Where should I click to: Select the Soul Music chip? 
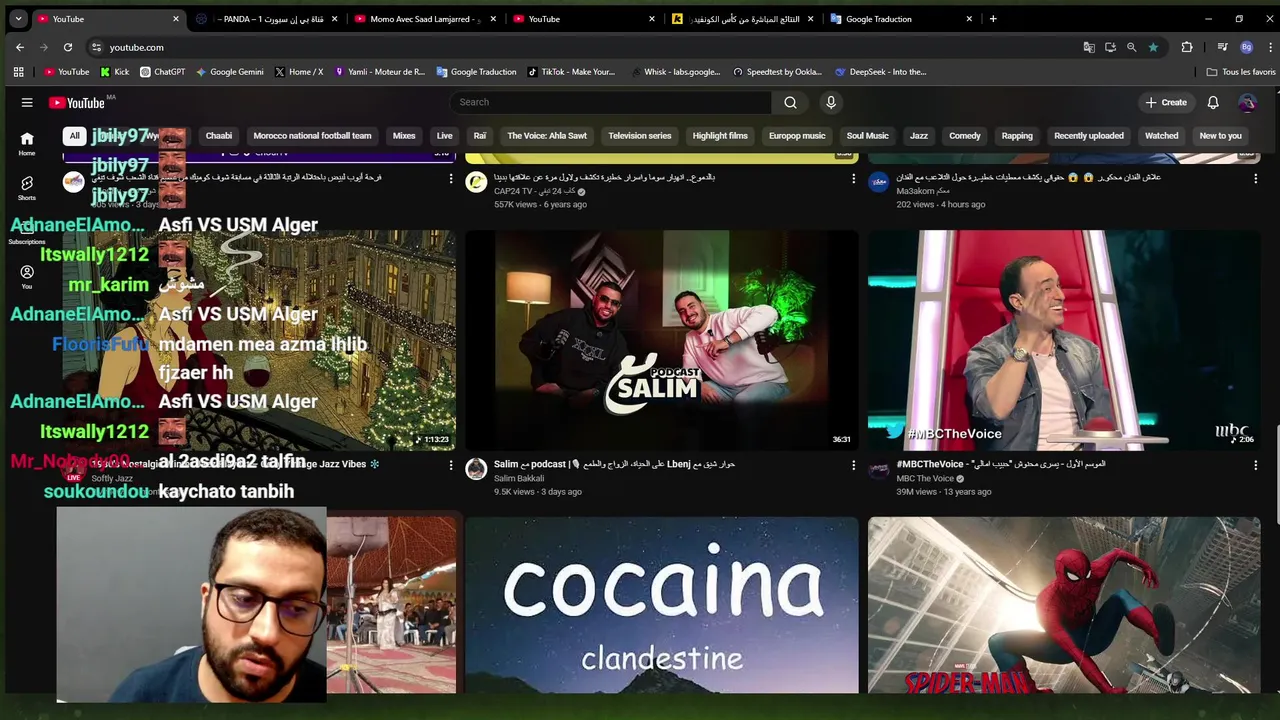tap(867, 136)
